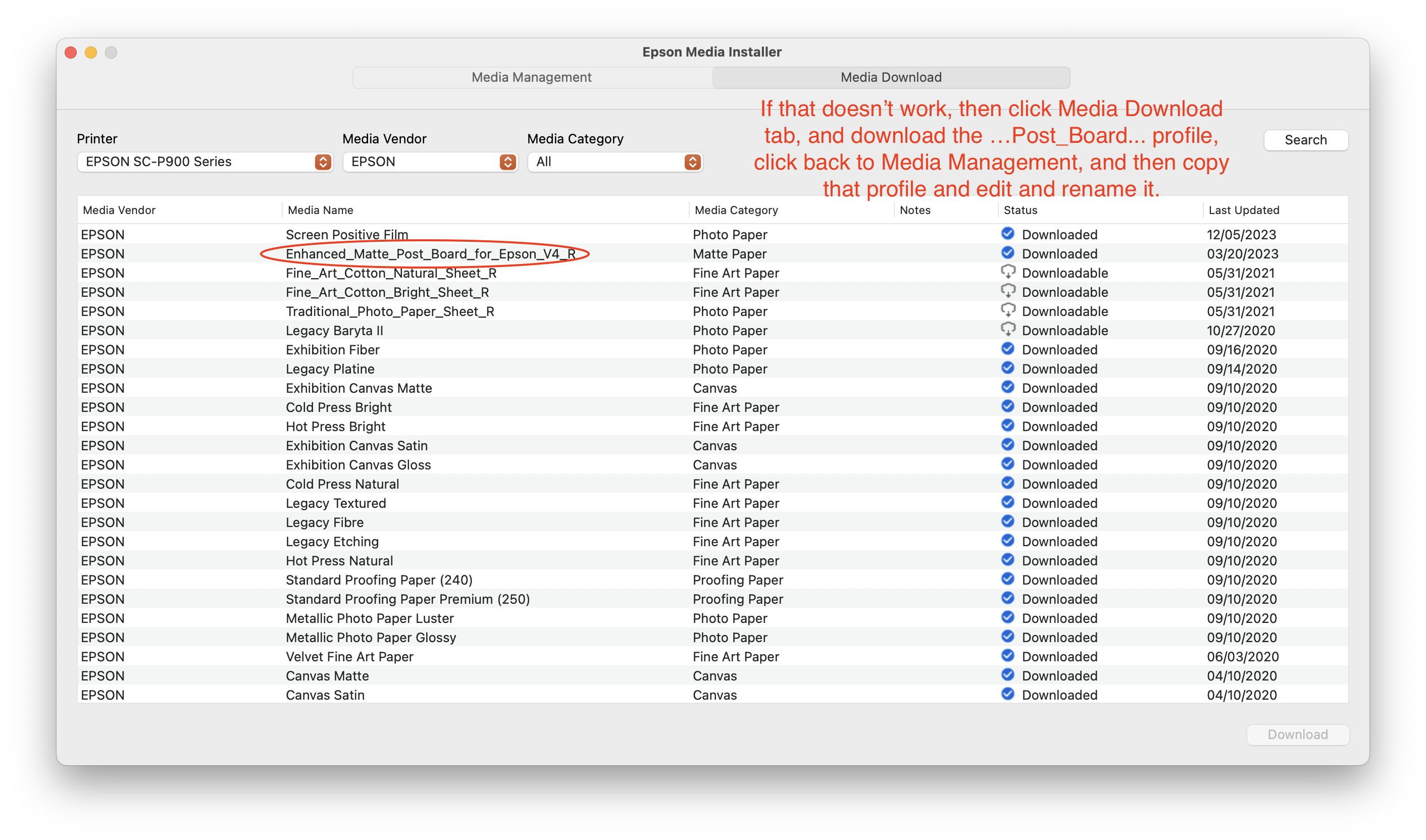Click the downloaded checkmark for Metallic Photo Paper Luster
1426x840 pixels.
coord(1008,617)
